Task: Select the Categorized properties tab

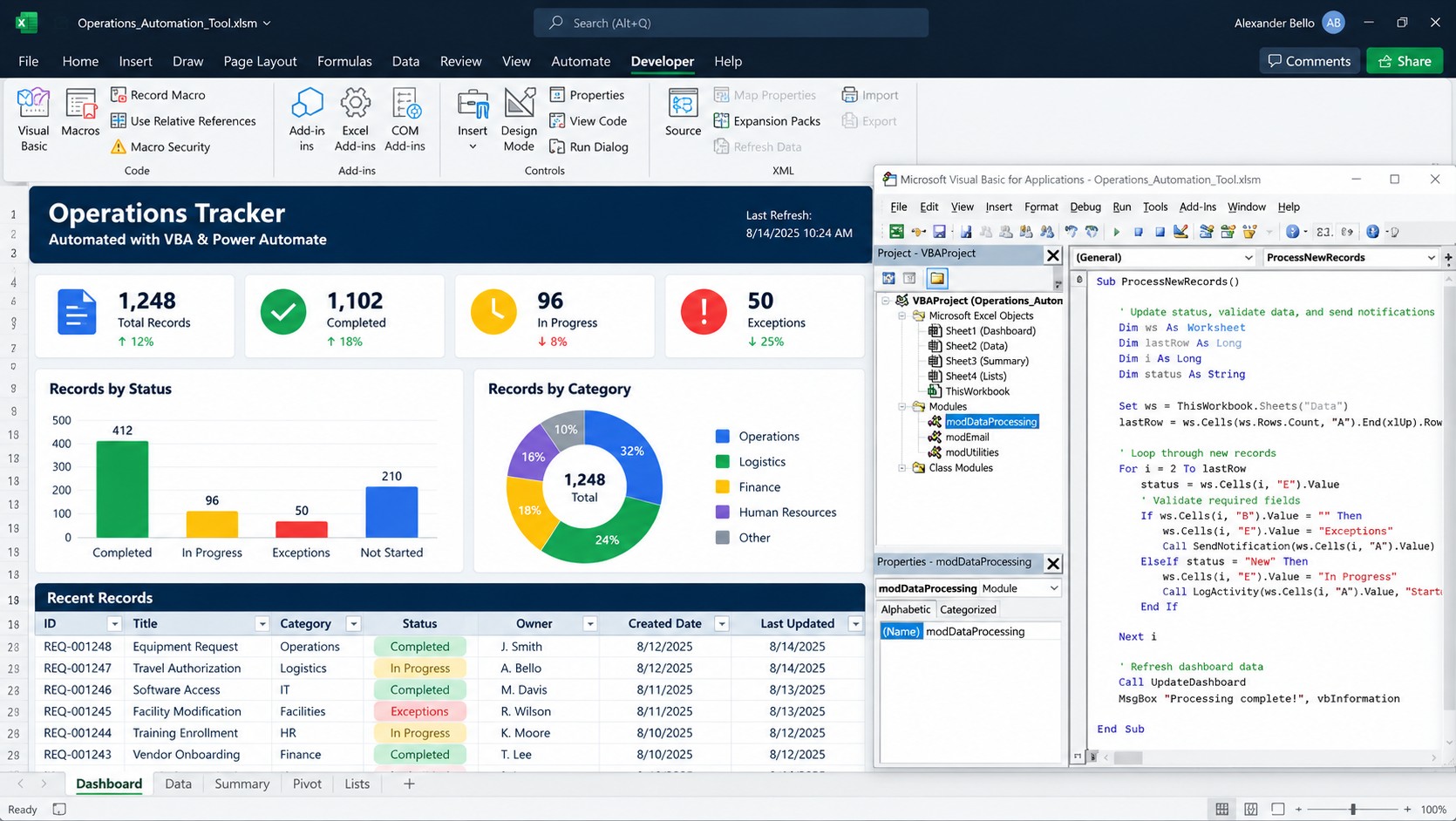Action: point(968,609)
